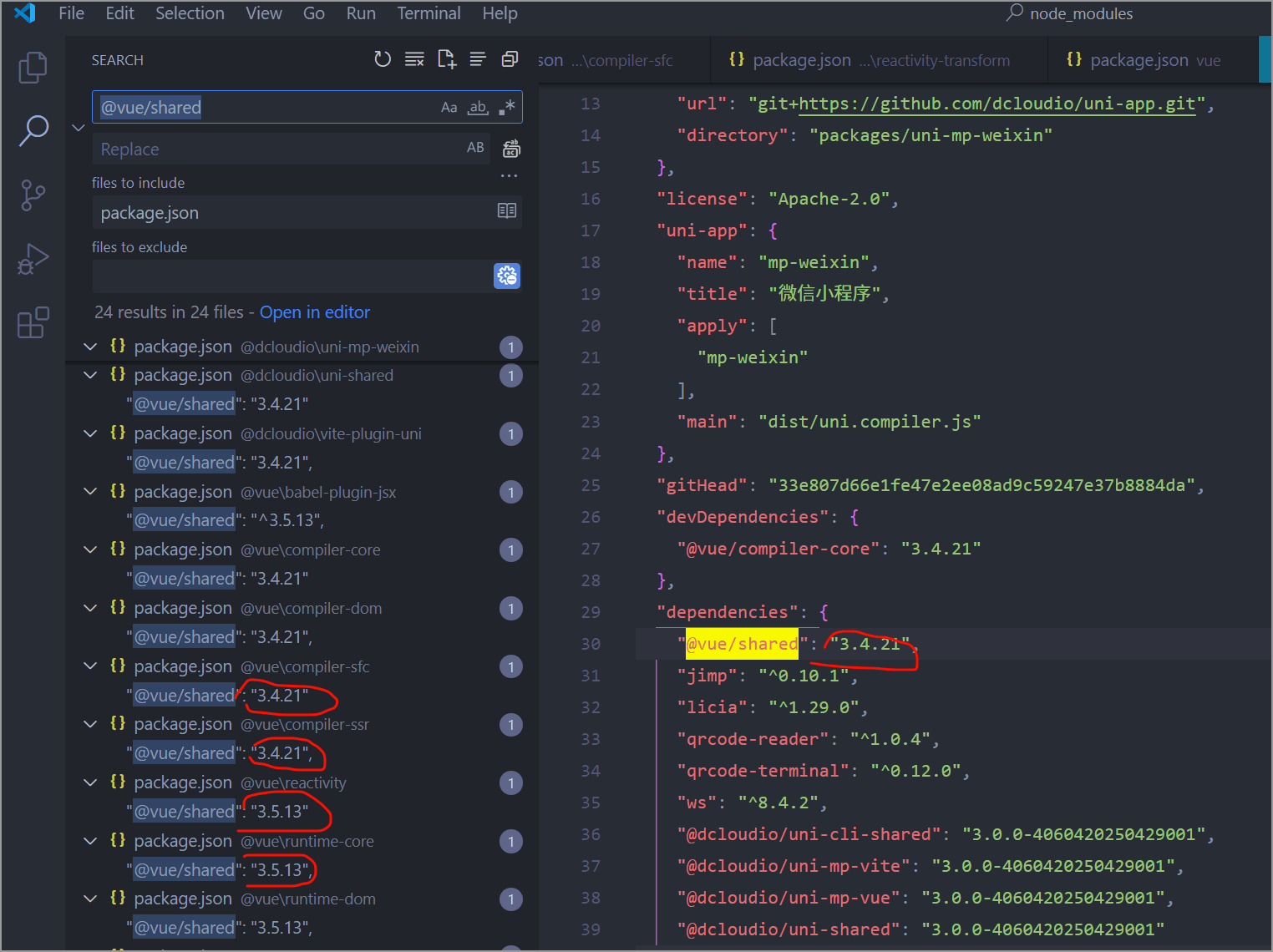Toggle search only in open editors

(507, 211)
